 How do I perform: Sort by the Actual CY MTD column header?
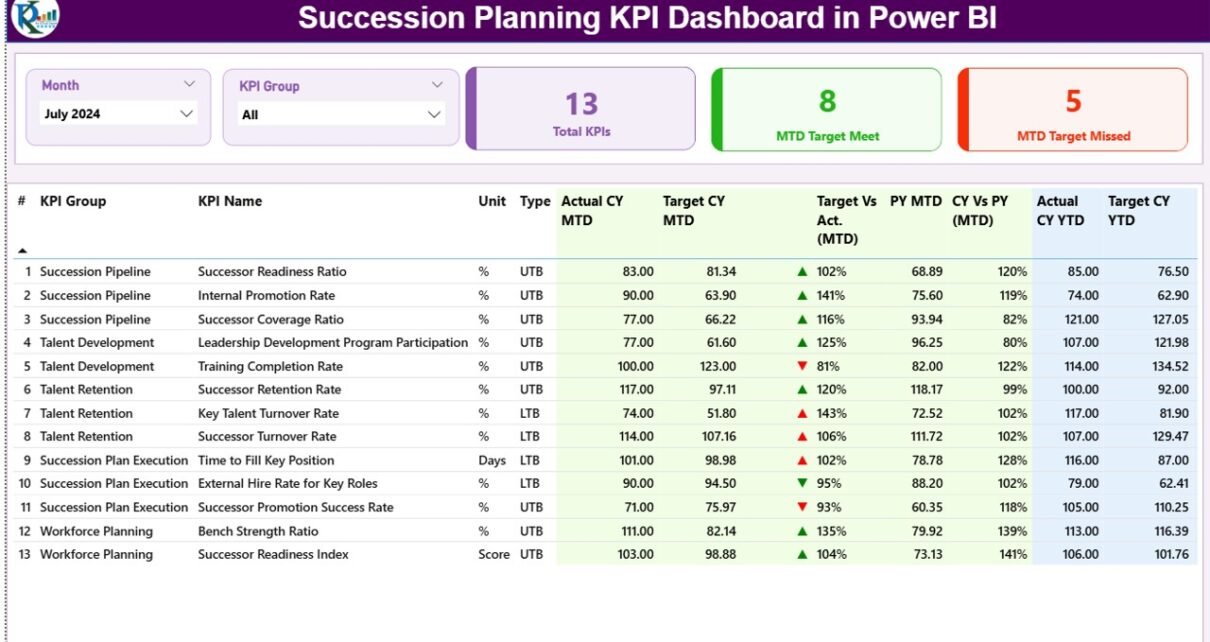[x=592, y=210]
